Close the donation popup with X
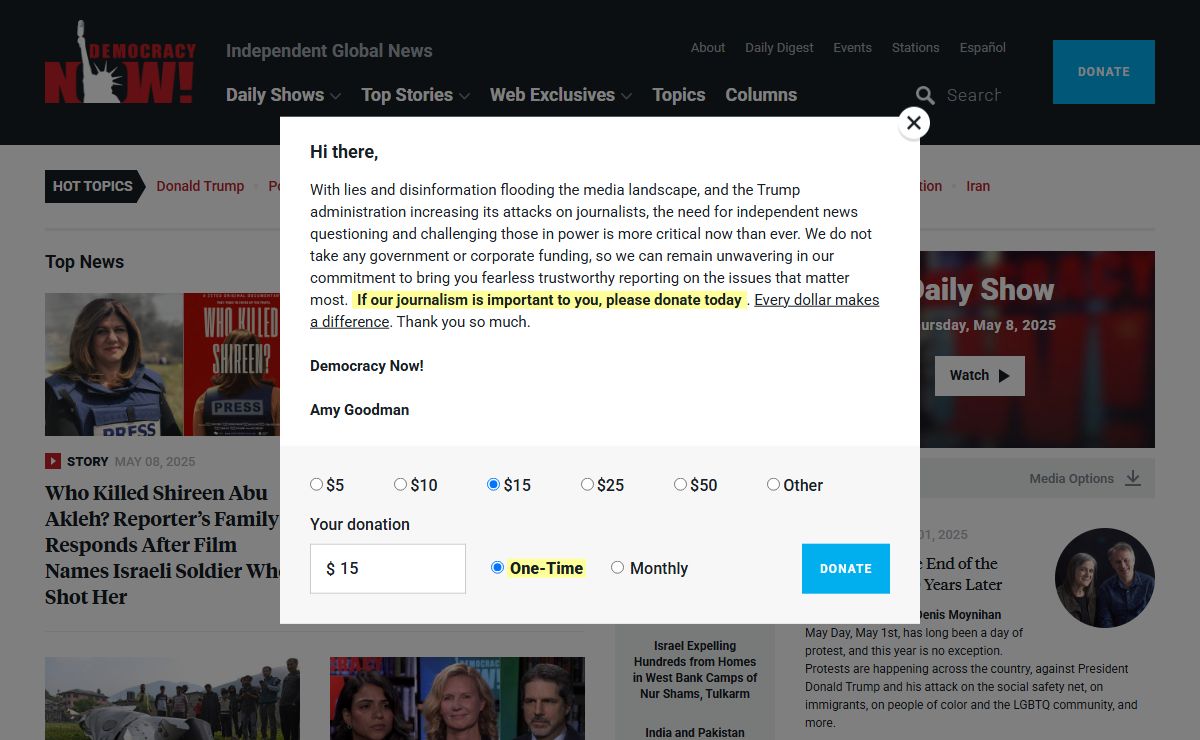Screen dimensions: 1200x740 click(913, 123)
